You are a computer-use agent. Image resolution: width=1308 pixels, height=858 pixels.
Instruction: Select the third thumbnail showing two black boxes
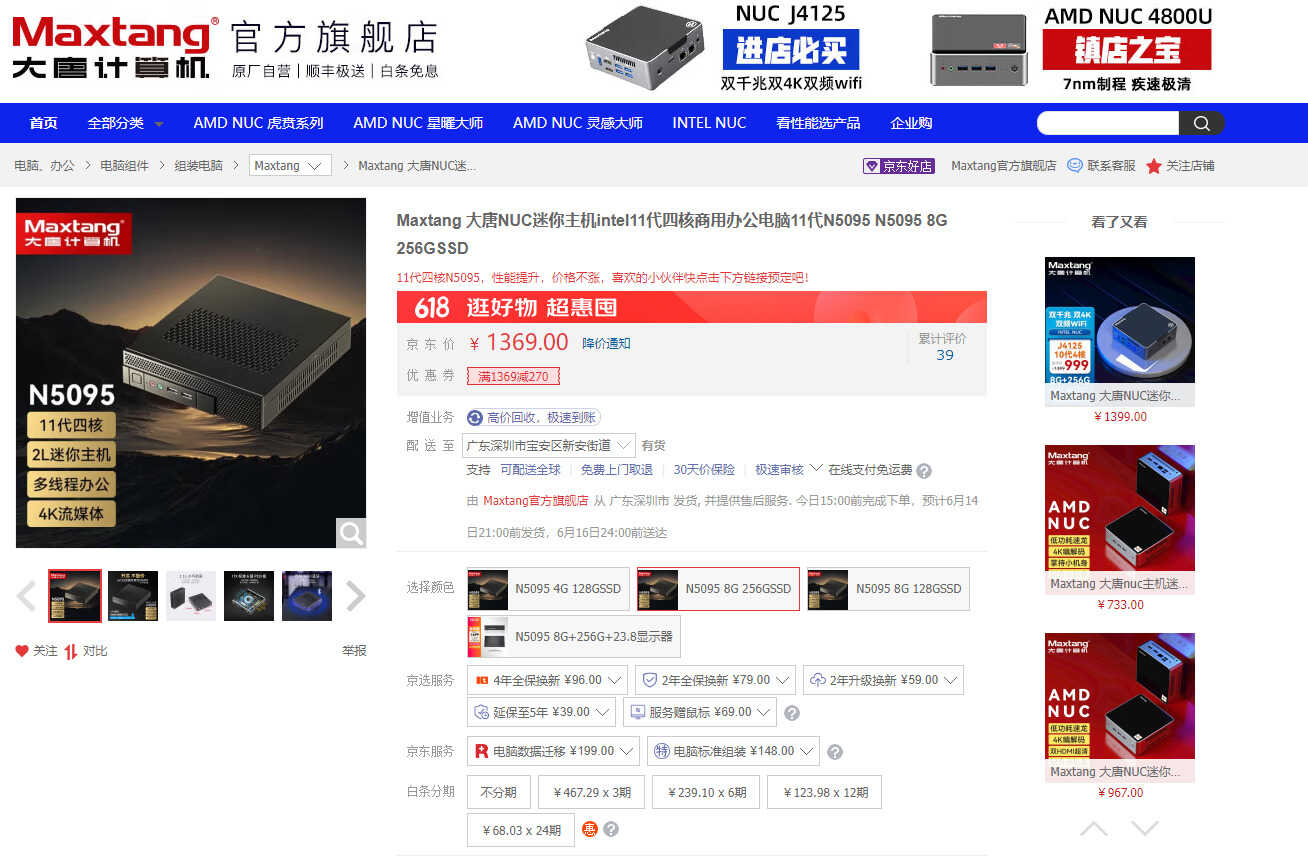(191, 596)
